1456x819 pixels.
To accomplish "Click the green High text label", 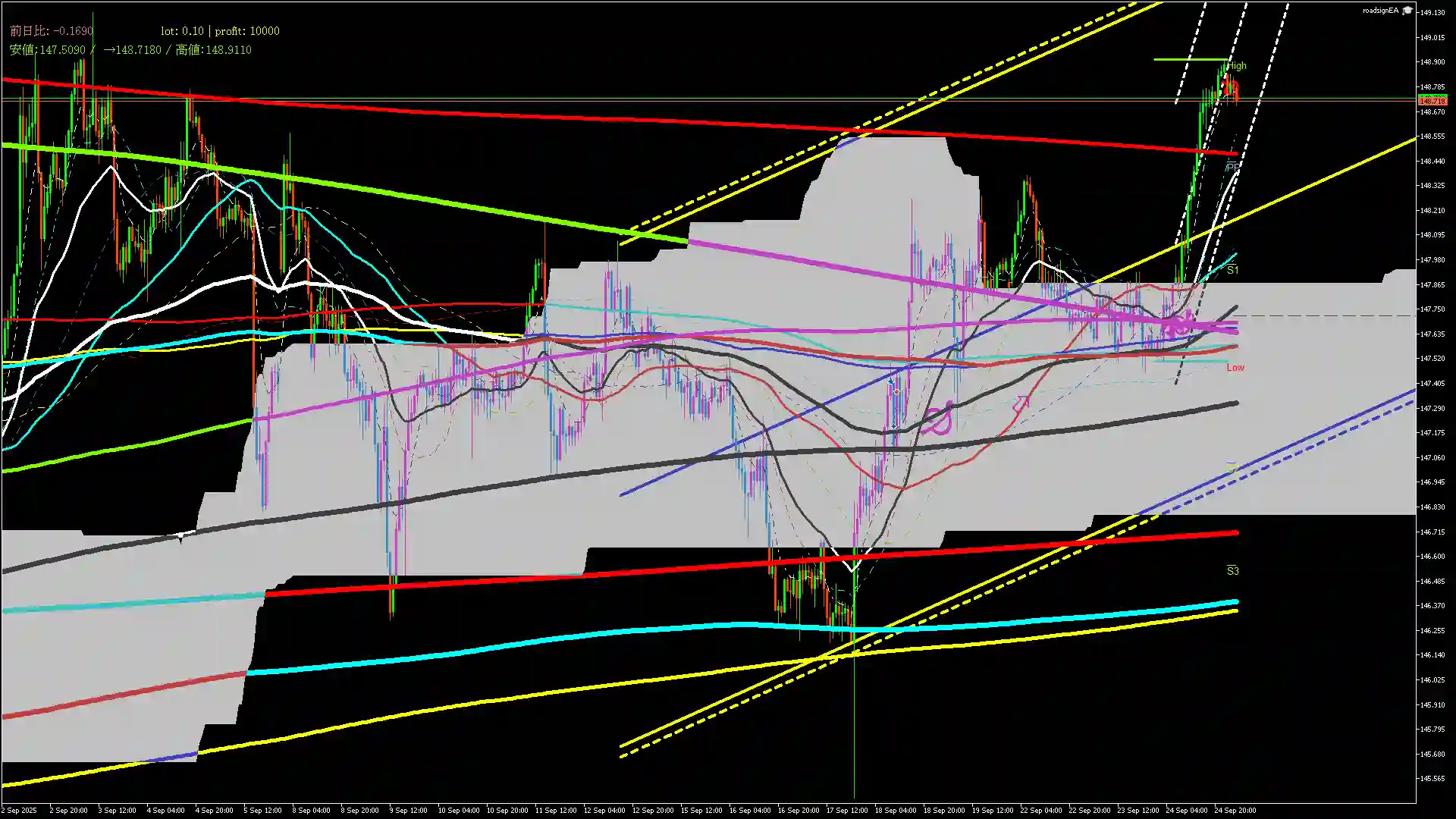I will [x=1237, y=66].
